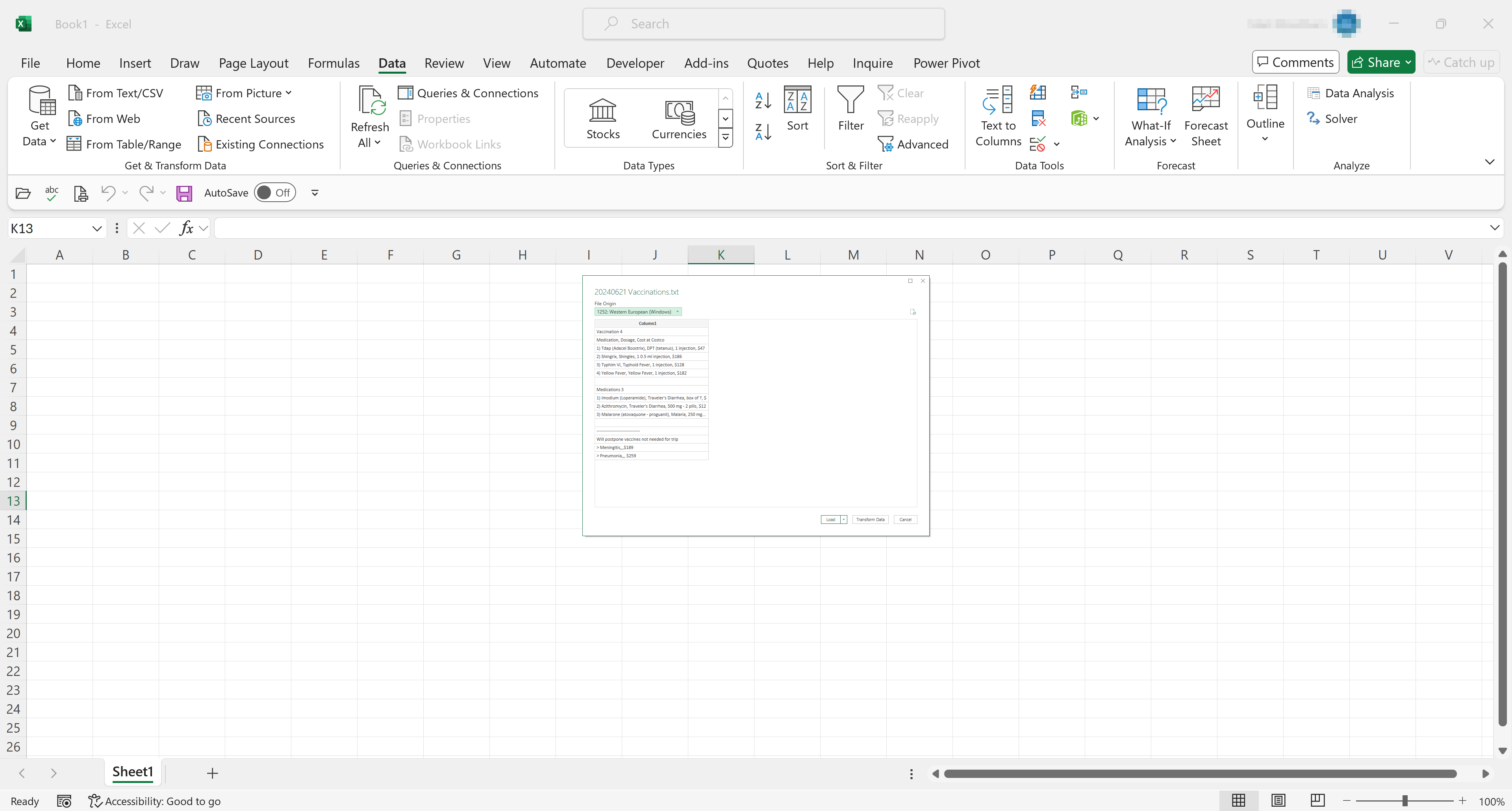Click the purple Save icon in quick access toolbar

[x=184, y=193]
